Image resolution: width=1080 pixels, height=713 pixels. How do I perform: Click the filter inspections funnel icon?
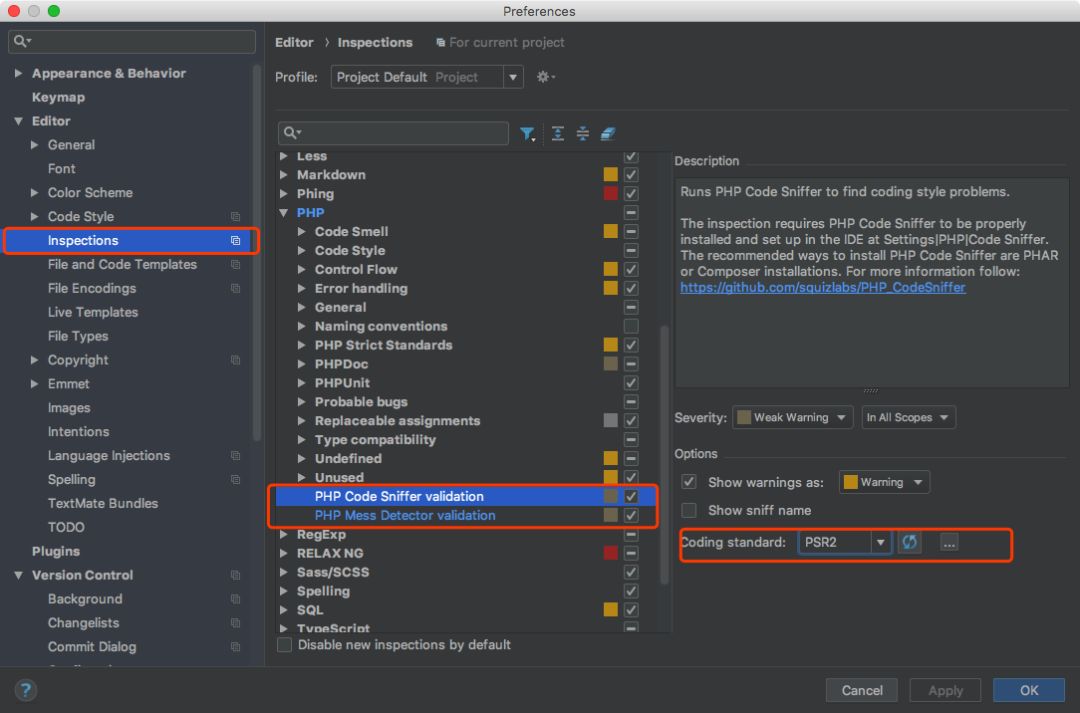click(x=527, y=134)
